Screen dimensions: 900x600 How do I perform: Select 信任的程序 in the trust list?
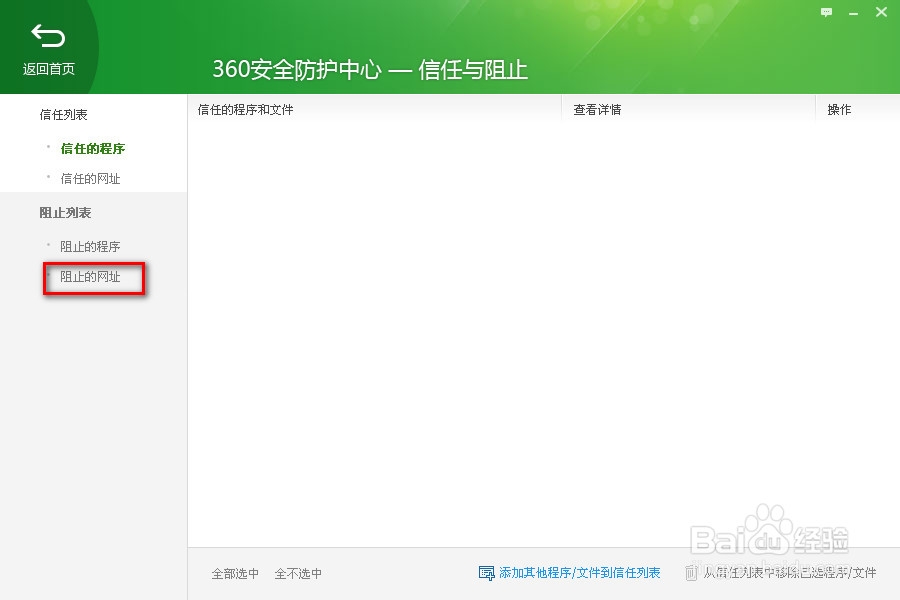click(x=92, y=149)
